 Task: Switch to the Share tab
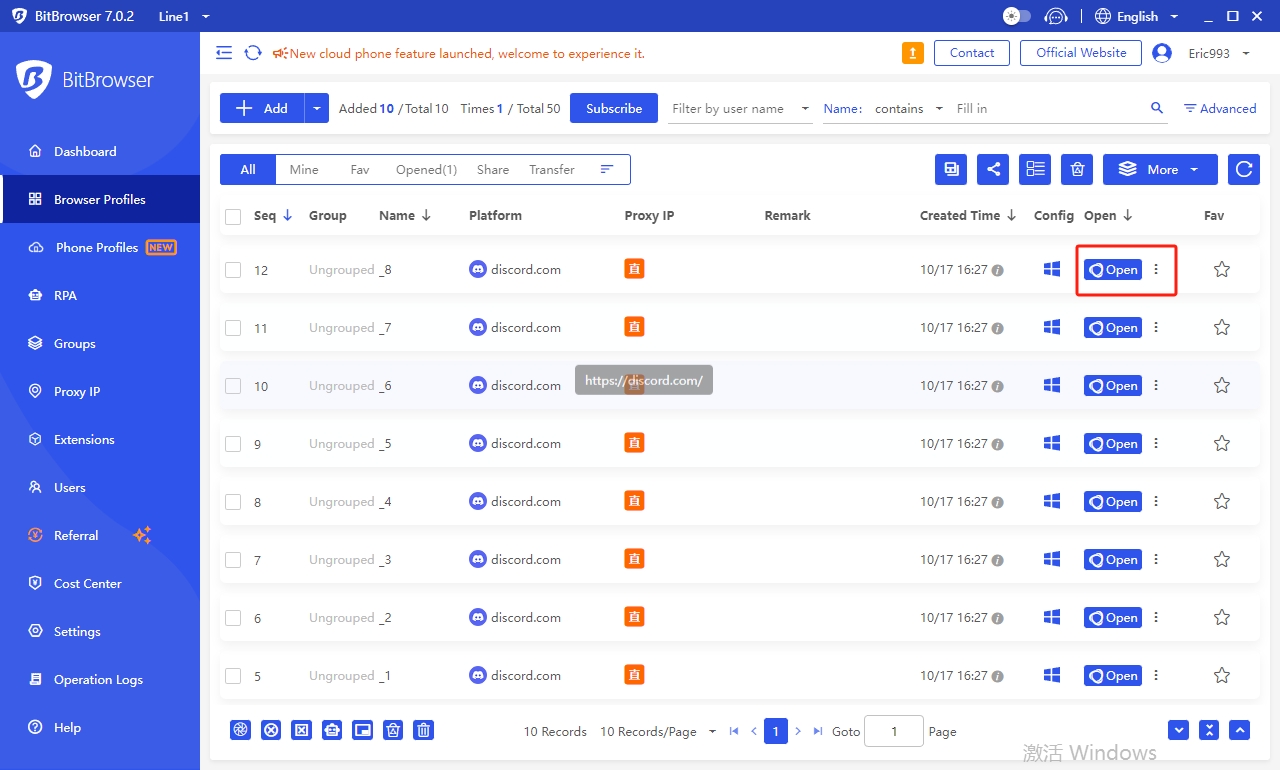tap(493, 170)
